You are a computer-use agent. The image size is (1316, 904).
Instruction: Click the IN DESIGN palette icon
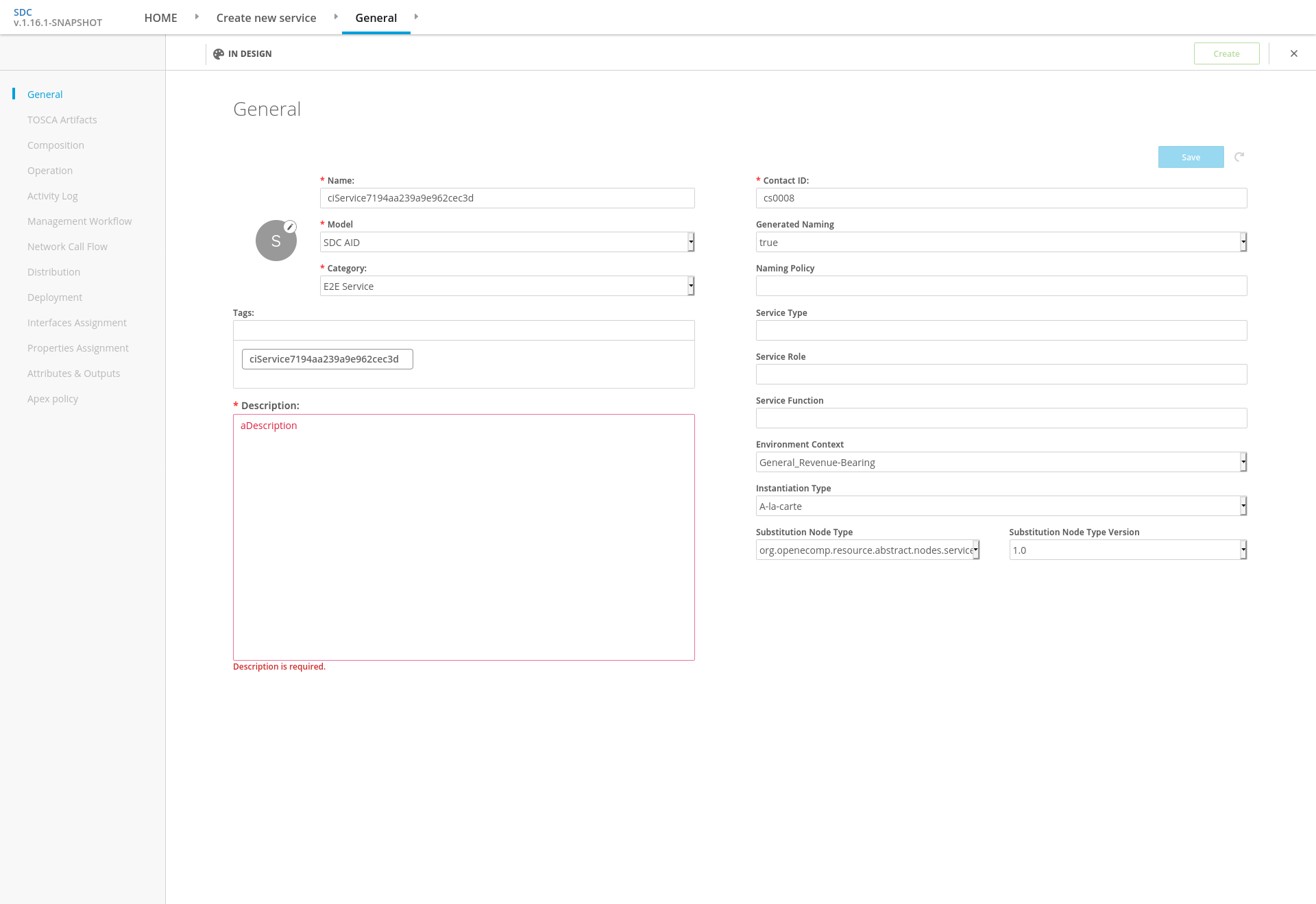coord(219,53)
